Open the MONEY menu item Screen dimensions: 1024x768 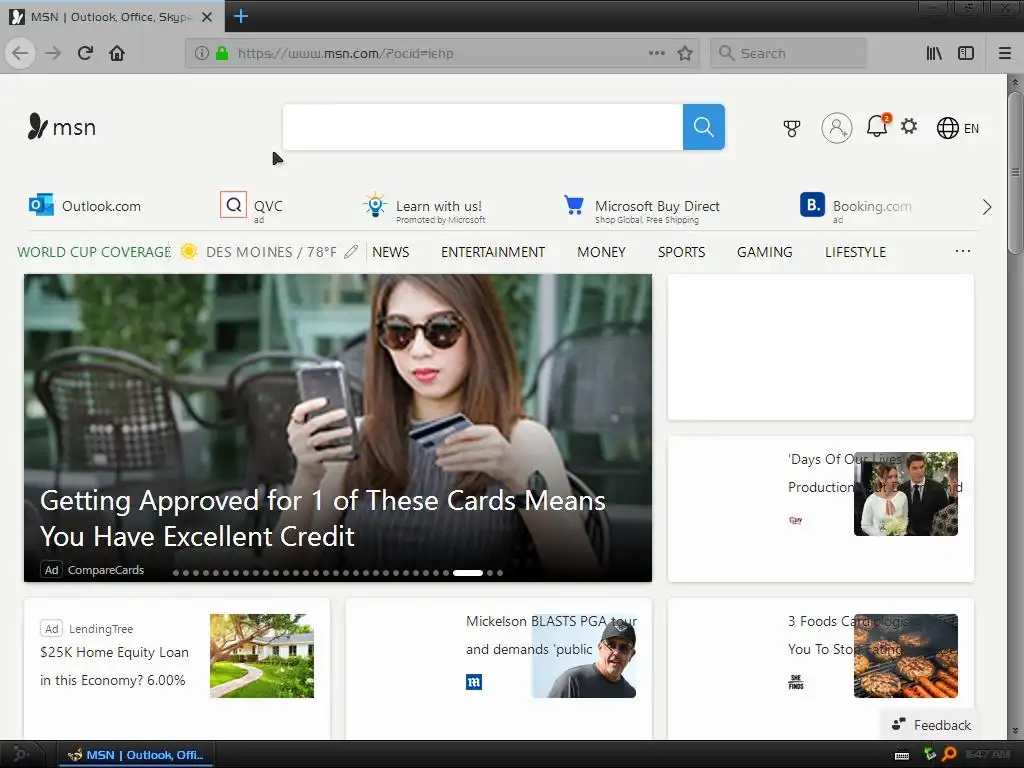[601, 252]
